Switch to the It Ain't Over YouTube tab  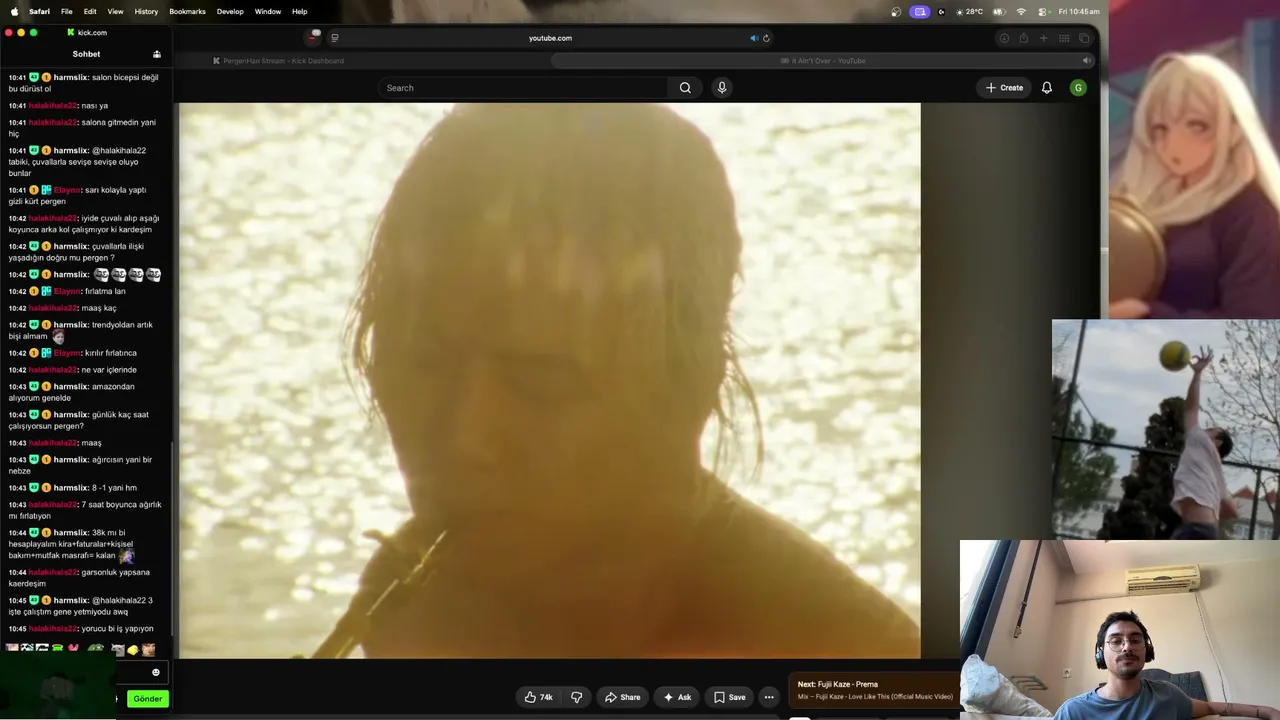click(x=823, y=61)
